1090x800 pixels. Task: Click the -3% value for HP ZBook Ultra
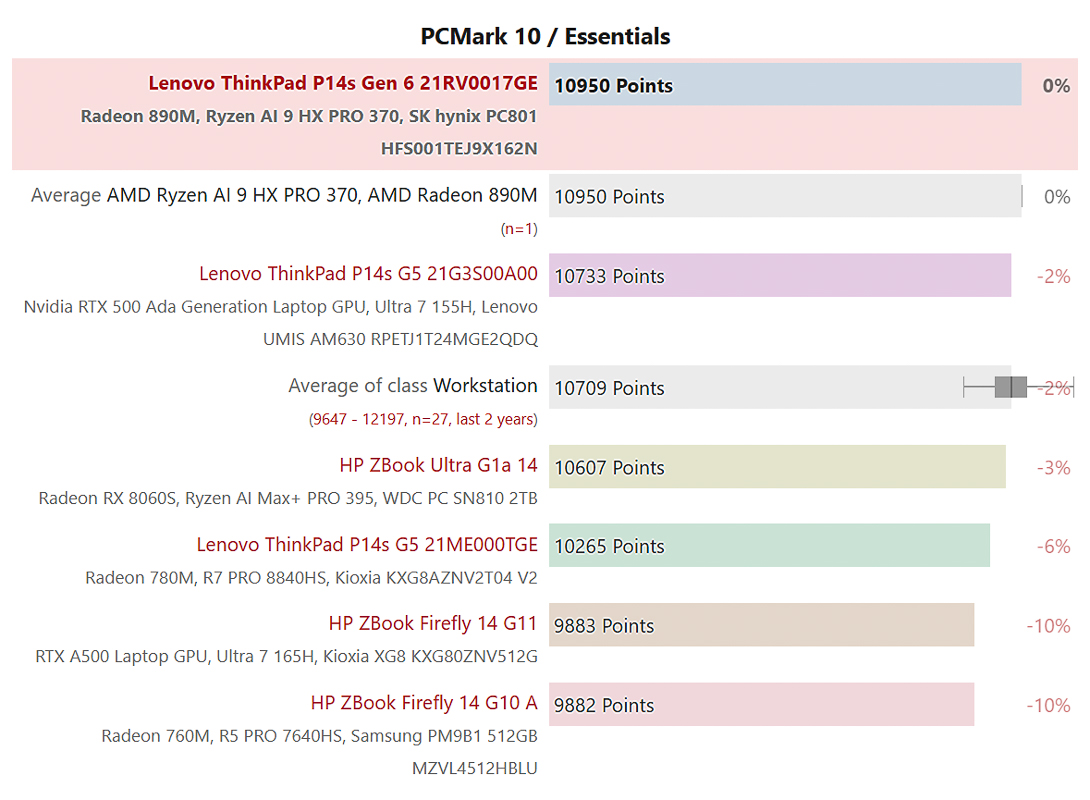[1053, 468]
